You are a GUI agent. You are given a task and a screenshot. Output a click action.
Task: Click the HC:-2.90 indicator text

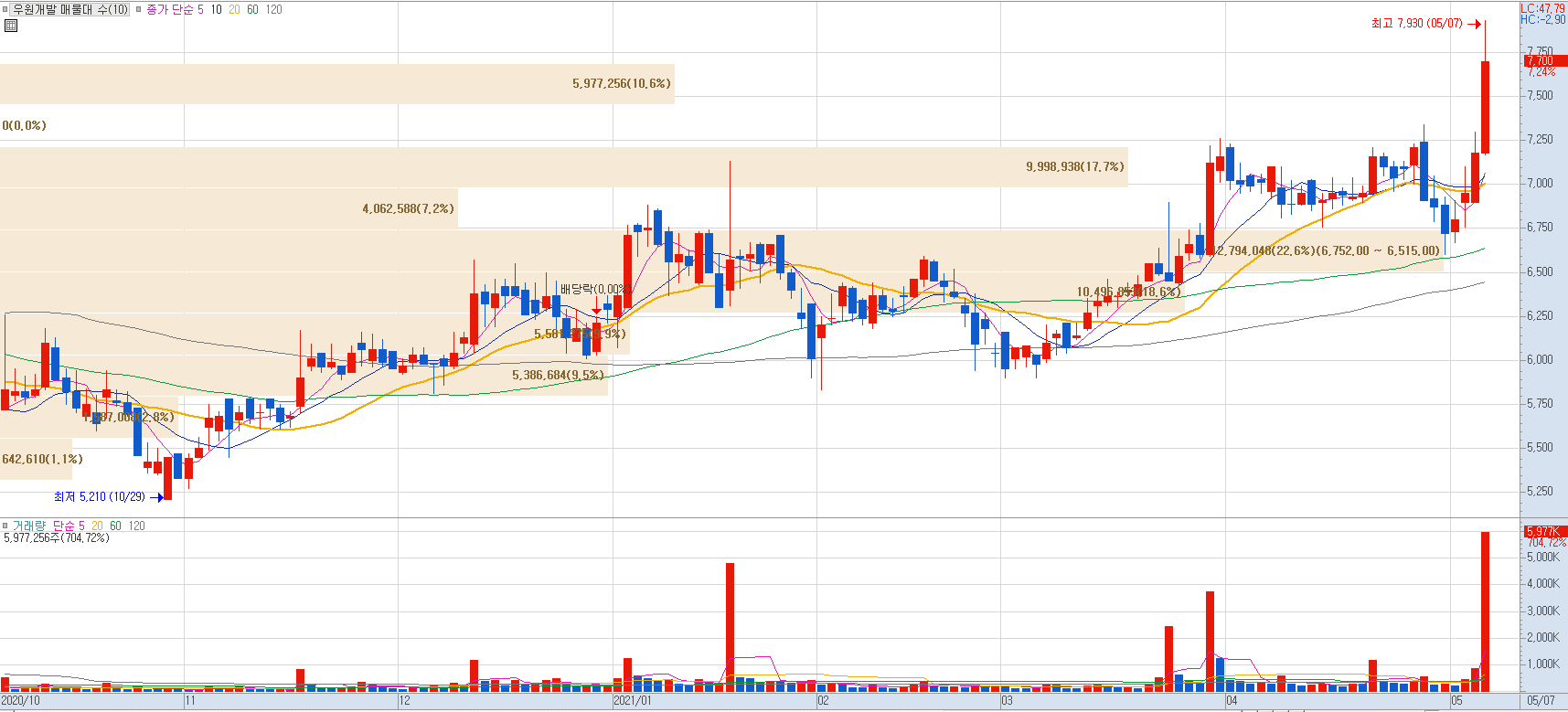[1542, 19]
